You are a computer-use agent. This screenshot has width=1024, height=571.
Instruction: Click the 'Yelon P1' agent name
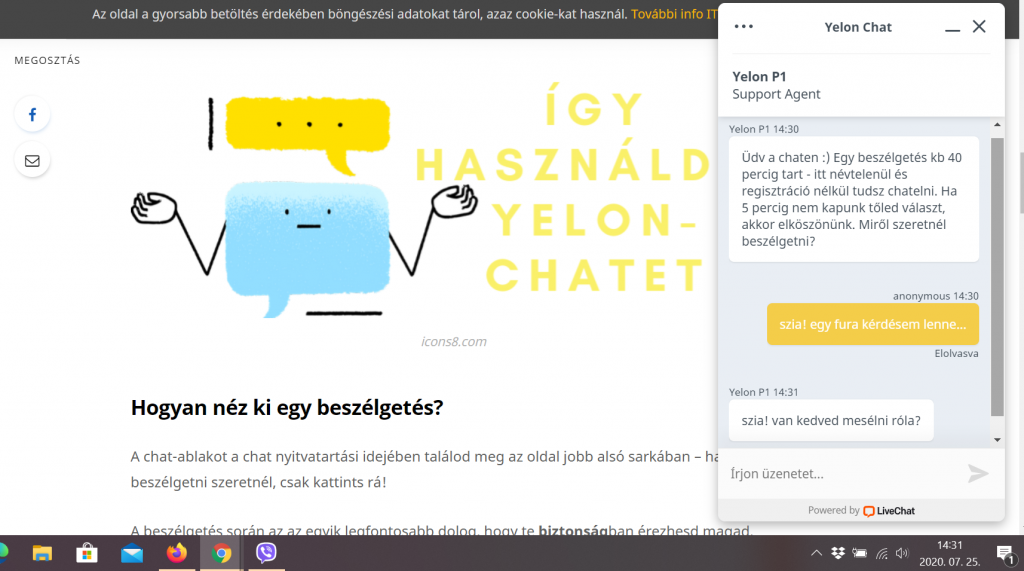[759, 76]
